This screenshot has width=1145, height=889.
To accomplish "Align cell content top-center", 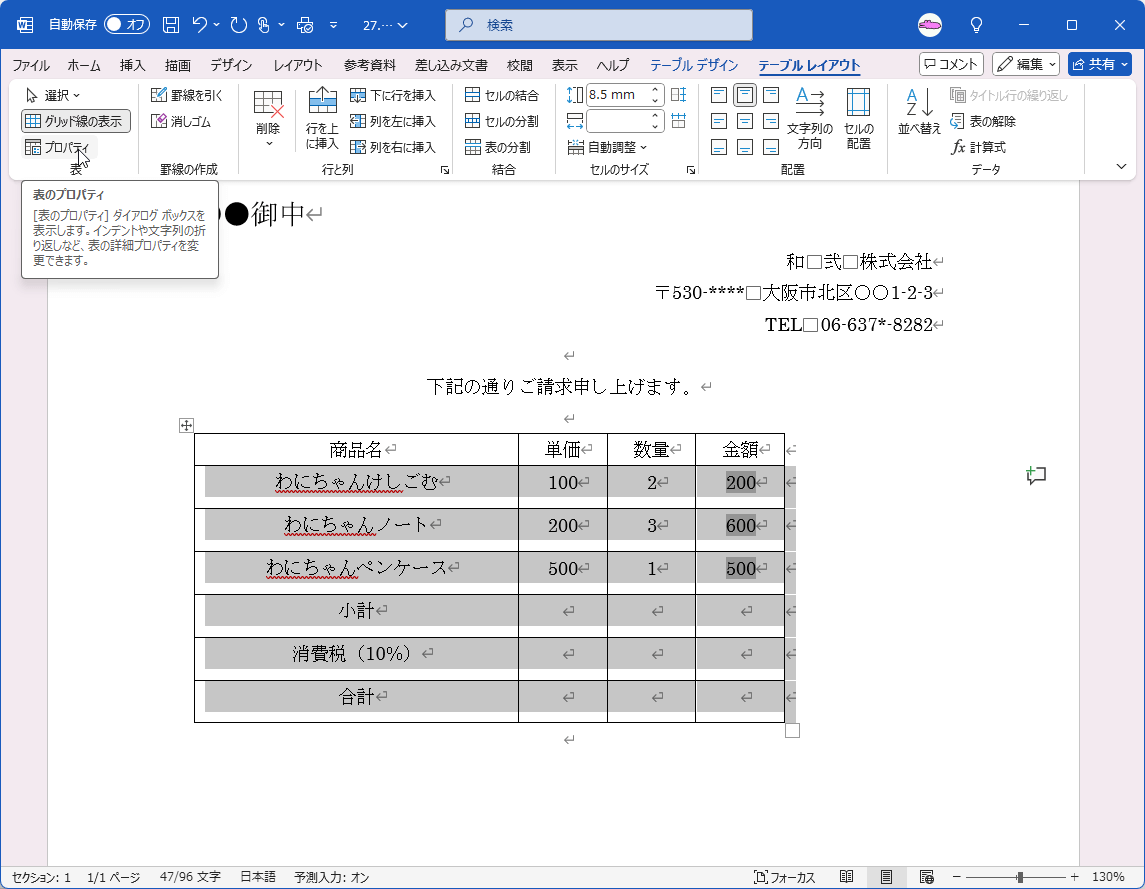I will pos(745,95).
